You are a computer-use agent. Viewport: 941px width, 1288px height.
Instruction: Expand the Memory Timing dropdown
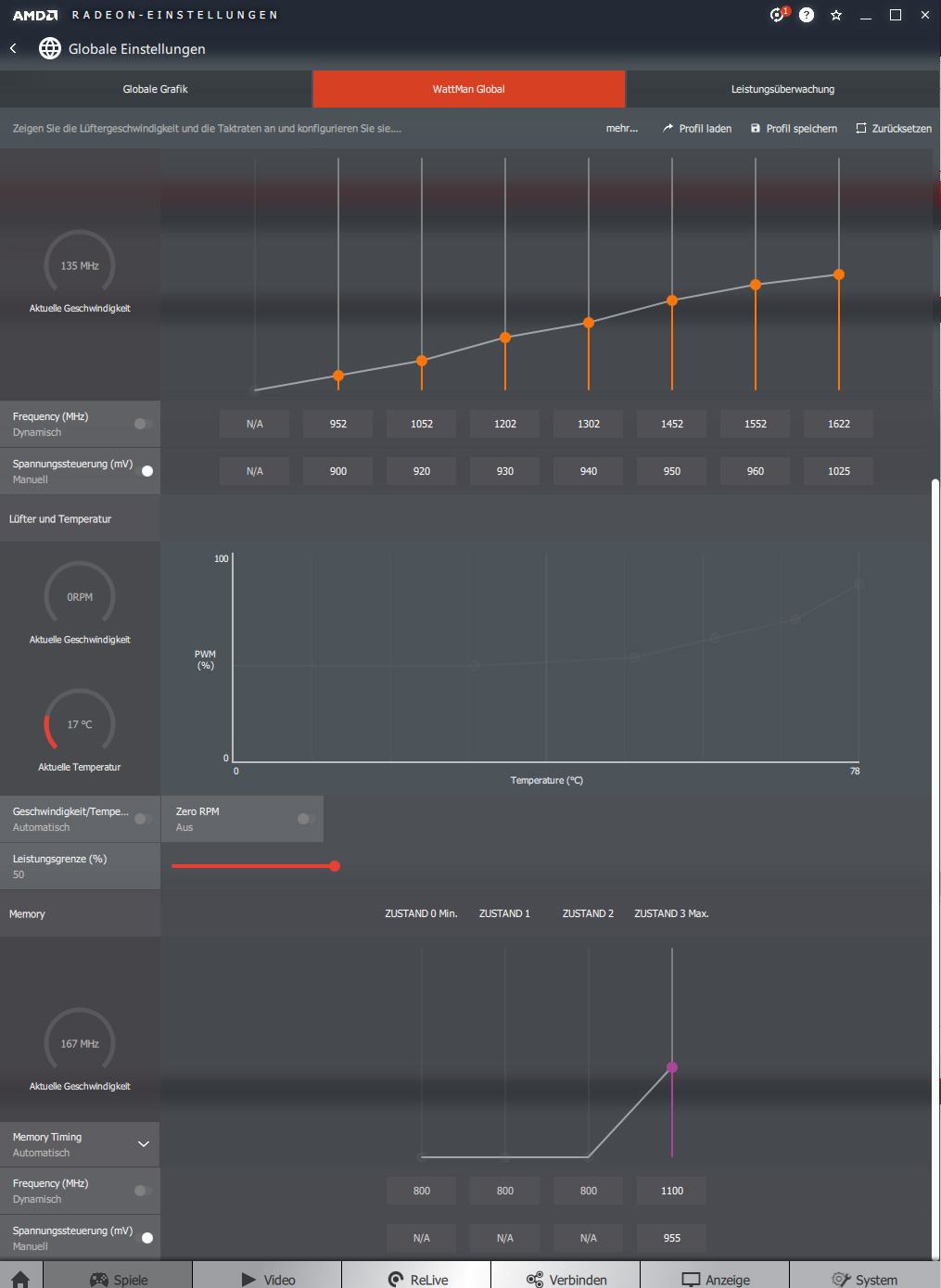[144, 1143]
